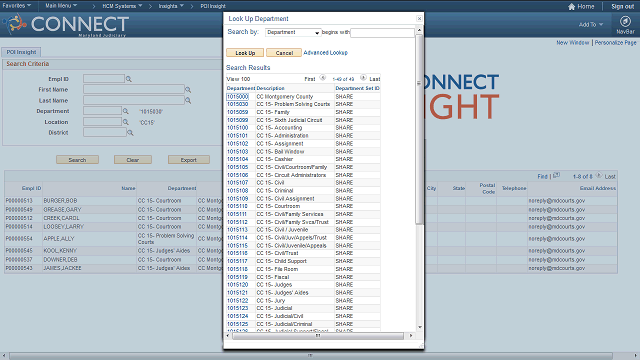Show next results with the right arrow icon
This screenshot has height=360, width=640.
click(x=363, y=78)
